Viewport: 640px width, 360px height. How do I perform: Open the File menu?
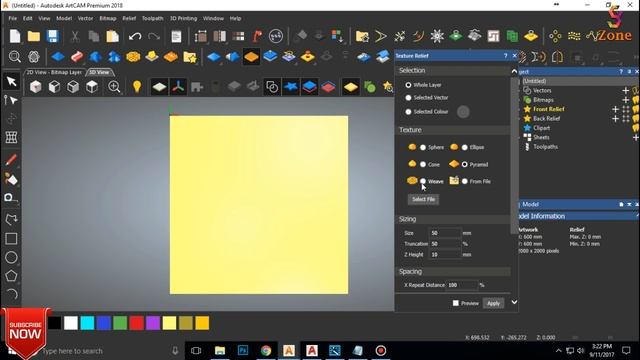click(13, 18)
